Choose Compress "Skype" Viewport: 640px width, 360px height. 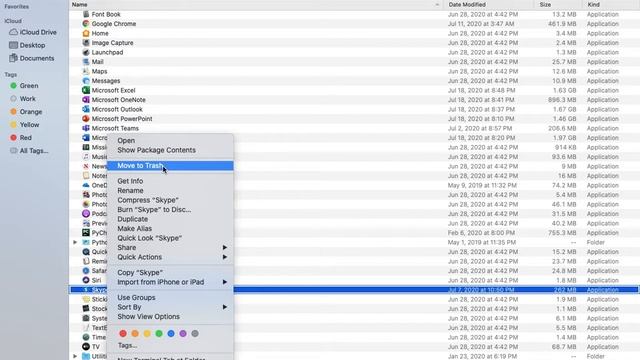pos(170,200)
